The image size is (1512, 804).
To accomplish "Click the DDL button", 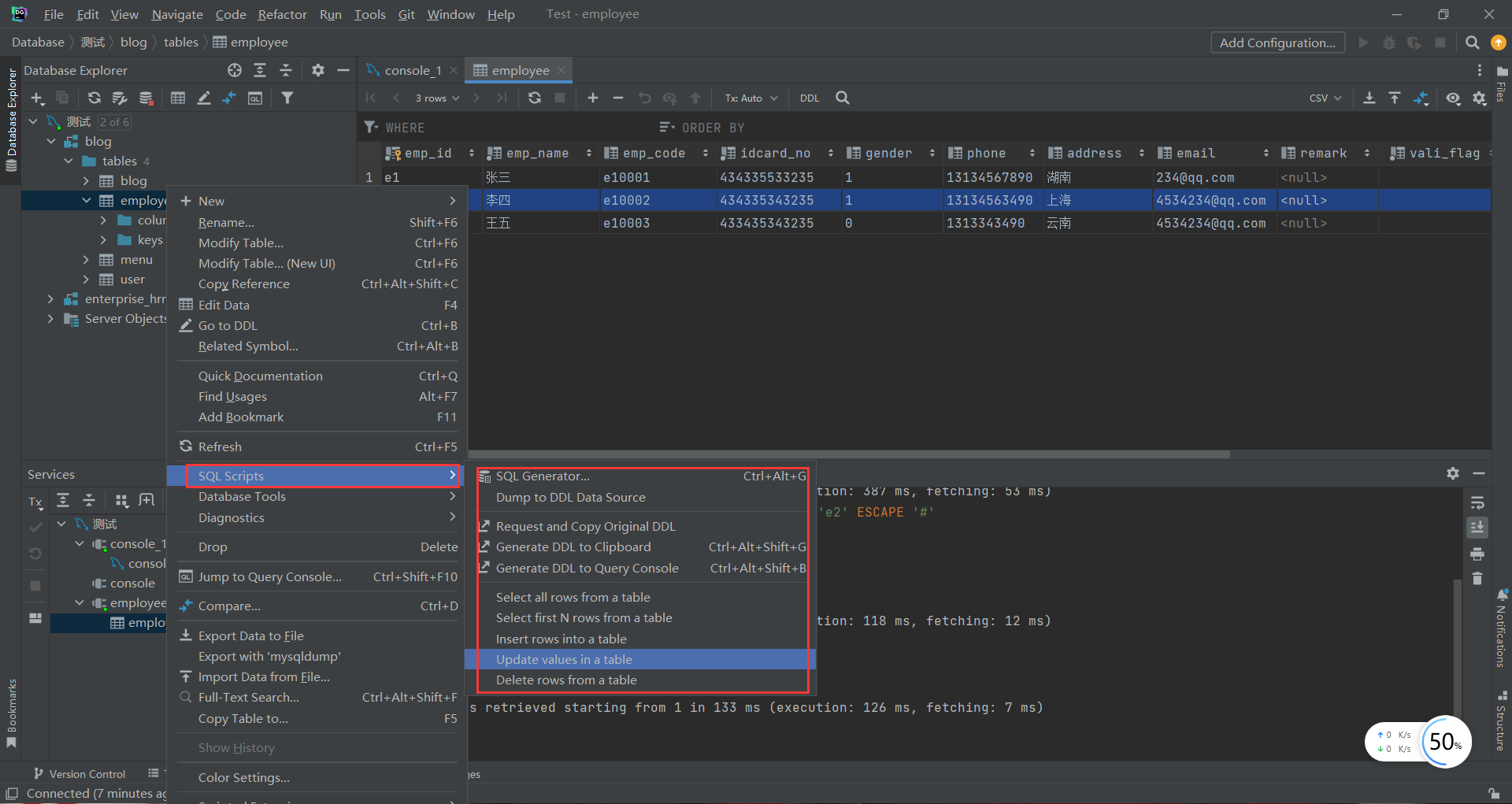I will pyautogui.click(x=810, y=98).
